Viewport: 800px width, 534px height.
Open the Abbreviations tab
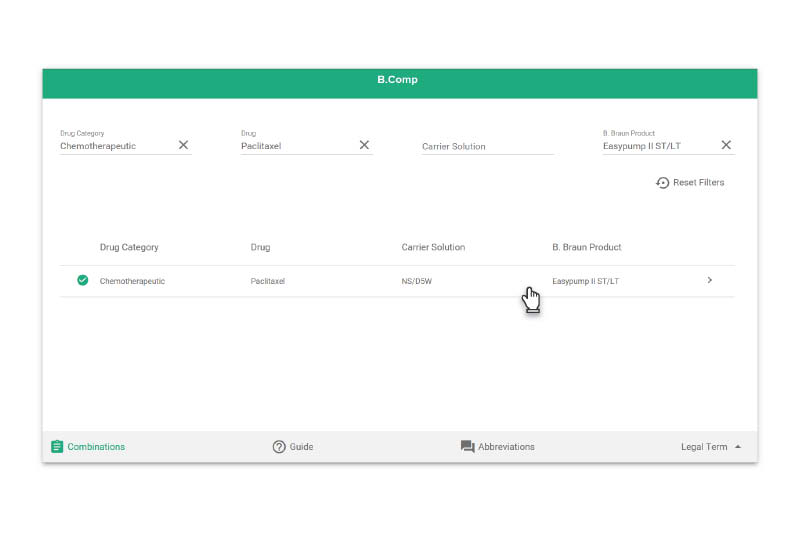coord(497,447)
